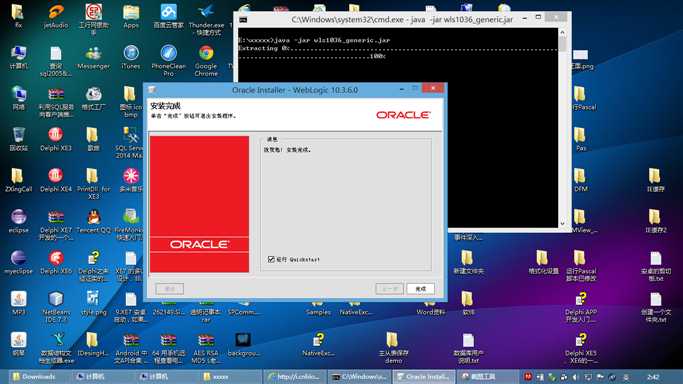Select the 百度云管家 desktop icon
The image size is (683, 384).
coord(169,16)
